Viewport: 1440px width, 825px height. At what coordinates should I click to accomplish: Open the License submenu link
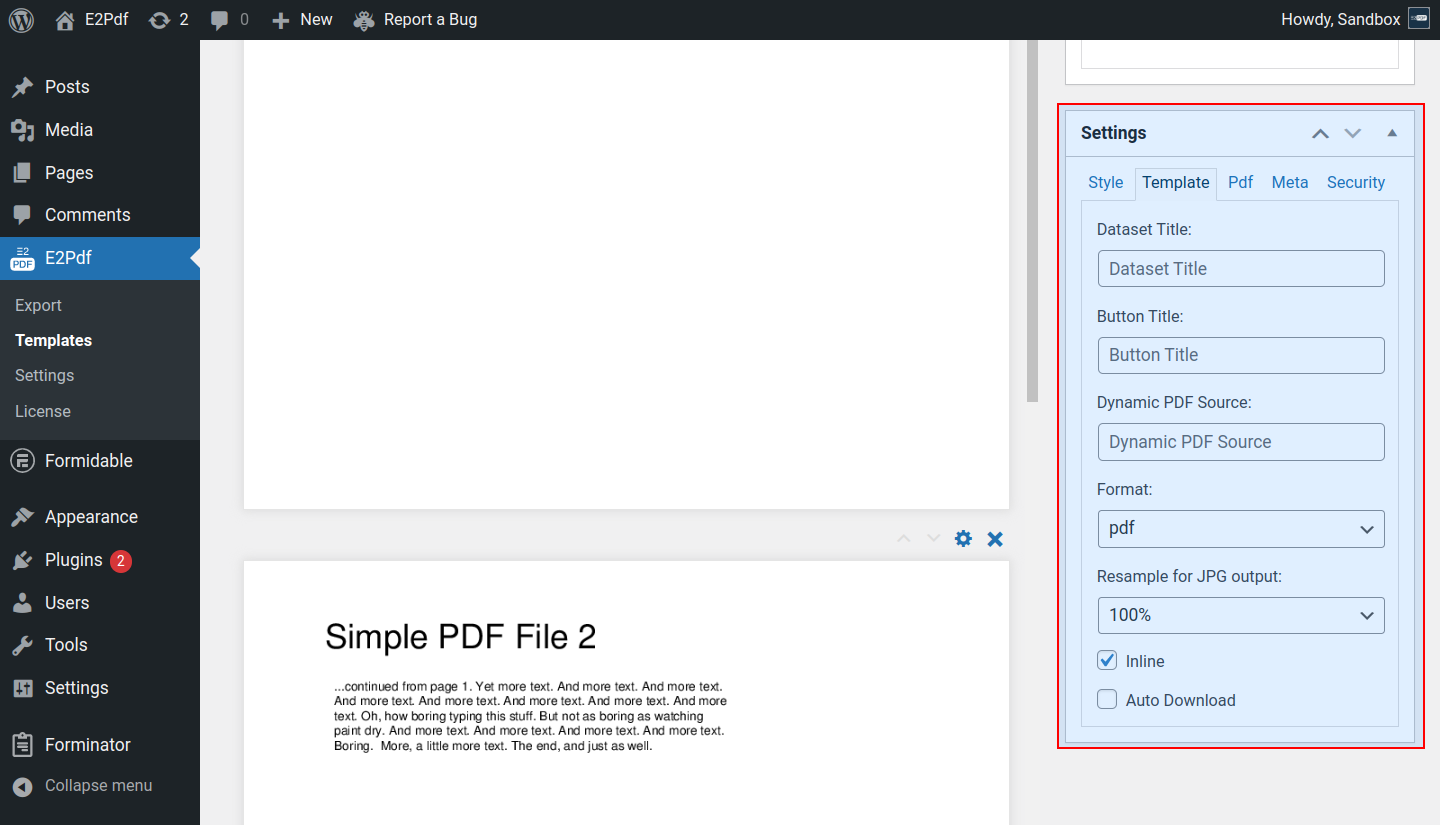click(43, 411)
